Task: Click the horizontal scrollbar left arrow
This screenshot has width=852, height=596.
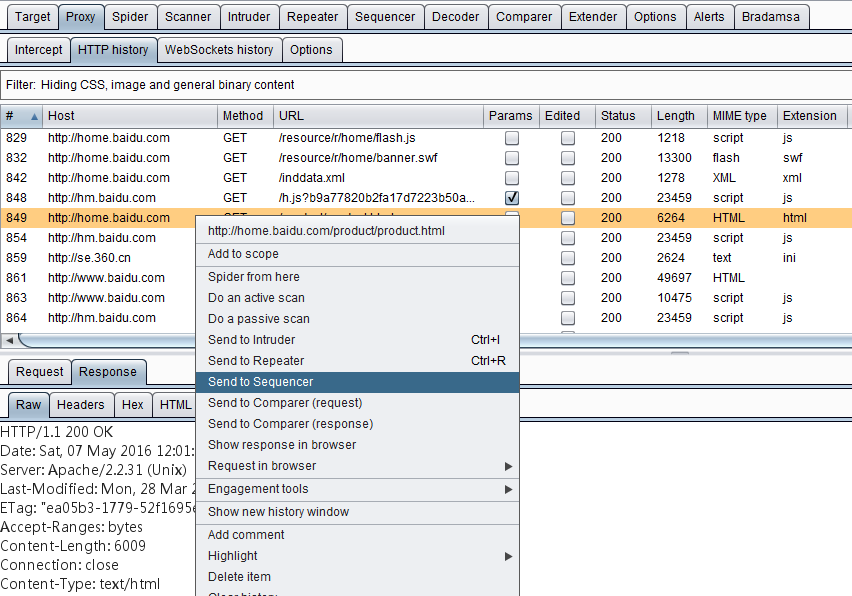Action: coord(8,340)
